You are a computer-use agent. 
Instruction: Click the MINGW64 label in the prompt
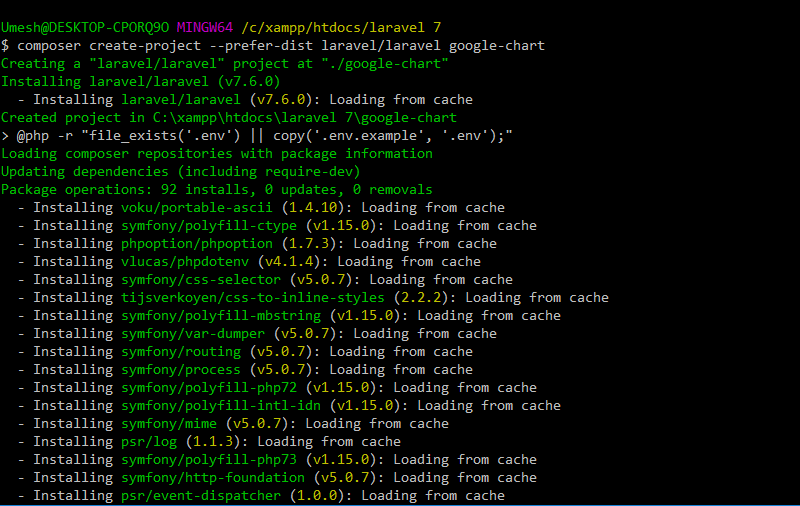click(205, 28)
